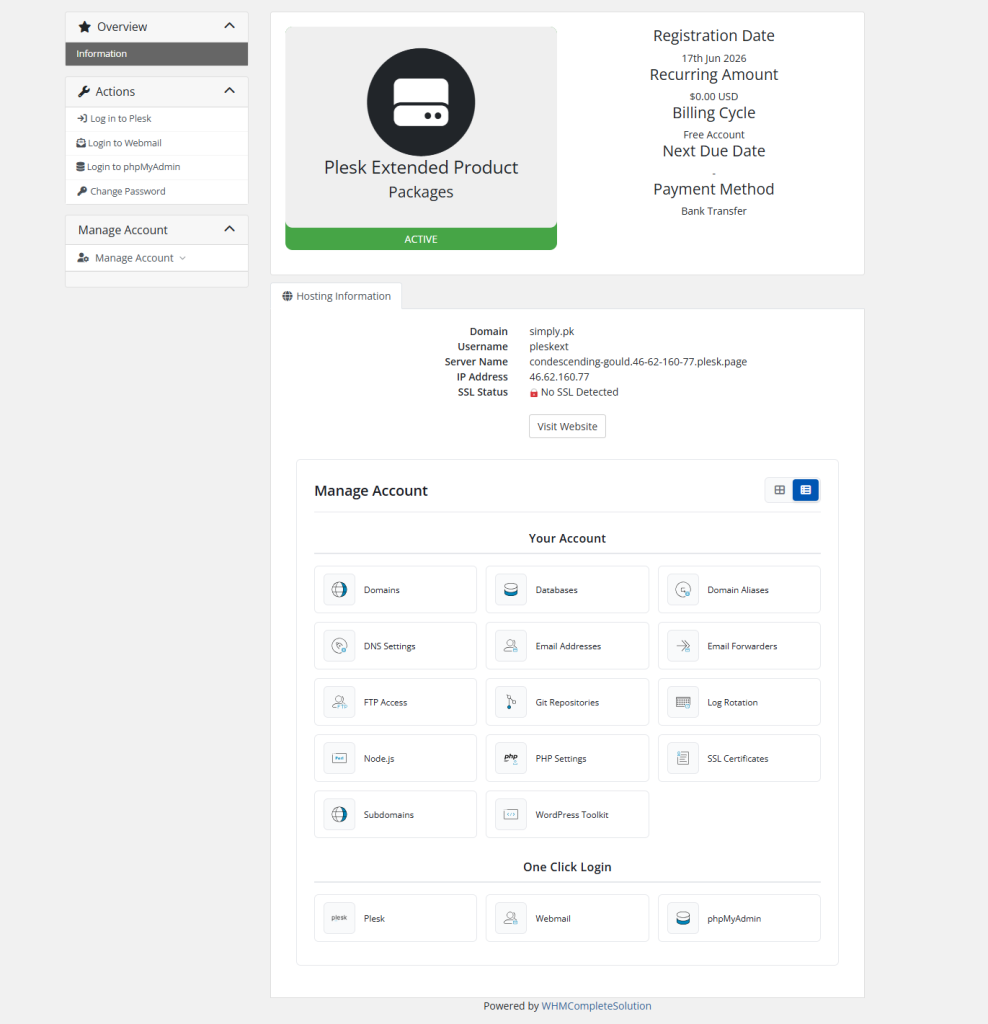Open the SSL Certificates text label
988x1024 pixels.
pyautogui.click(x=738, y=758)
